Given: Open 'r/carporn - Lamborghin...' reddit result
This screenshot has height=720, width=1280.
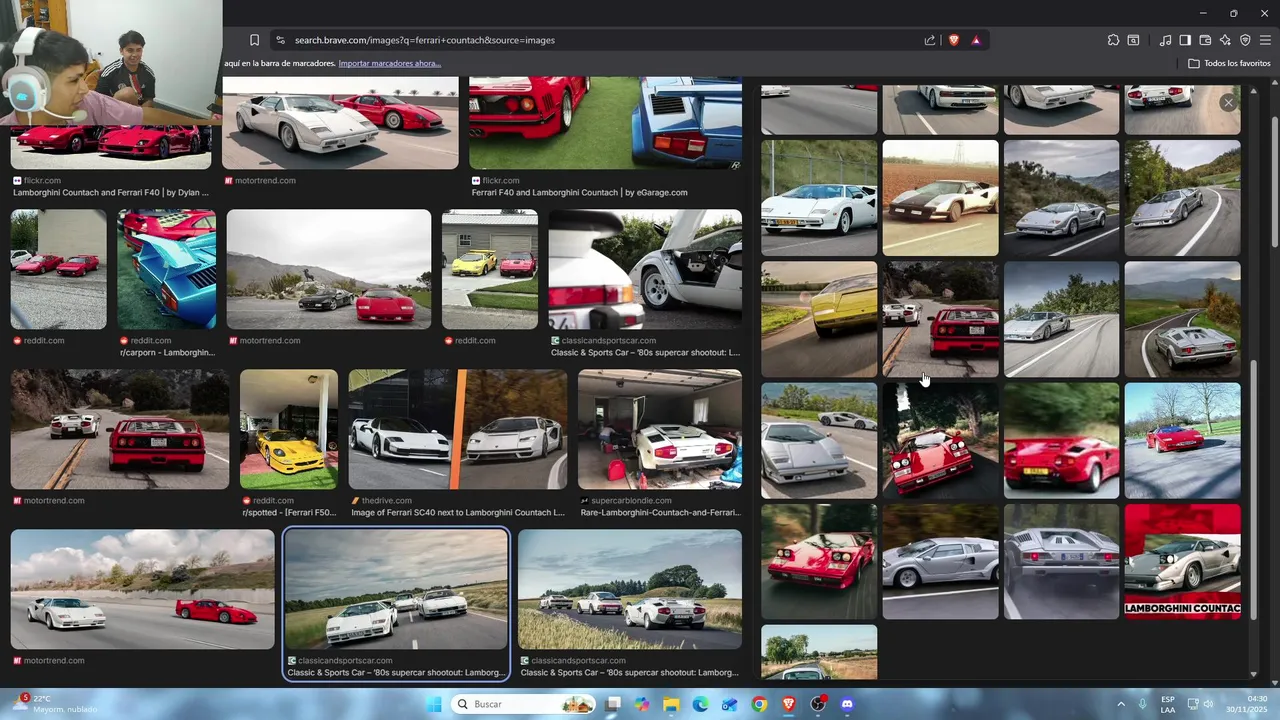Looking at the screenshot, I should tap(167, 352).
